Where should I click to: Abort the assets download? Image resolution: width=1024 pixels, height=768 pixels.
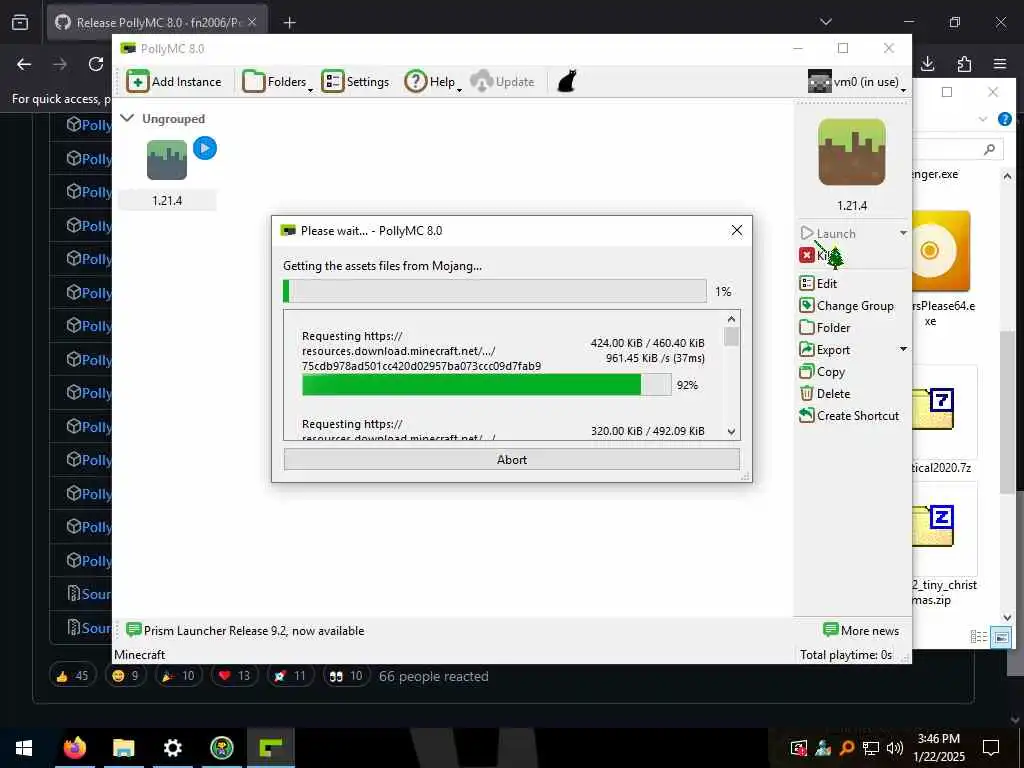[511, 459]
